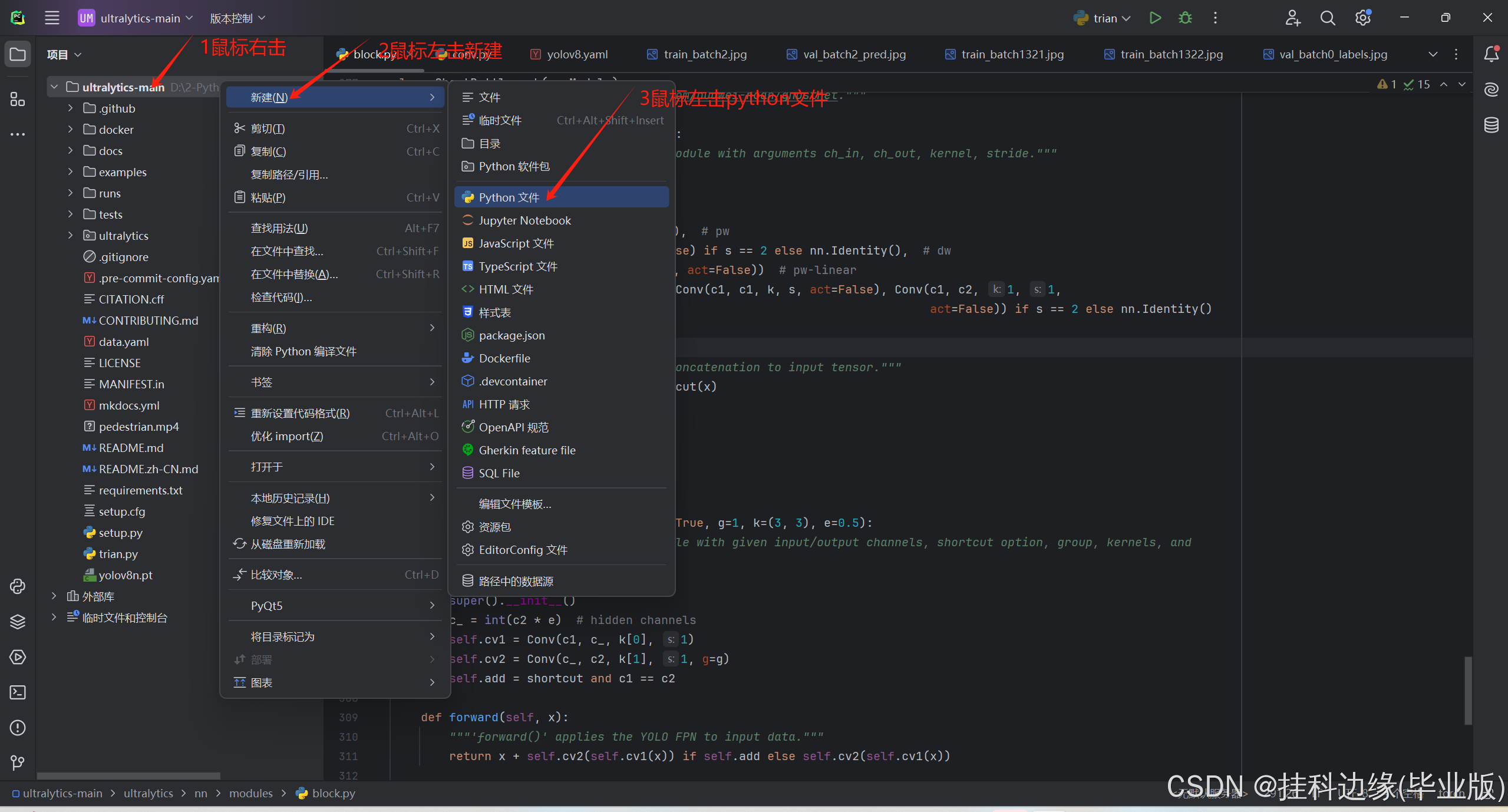Expand the docker folder
The height and width of the screenshot is (812, 1508).
[x=70, y=130]
